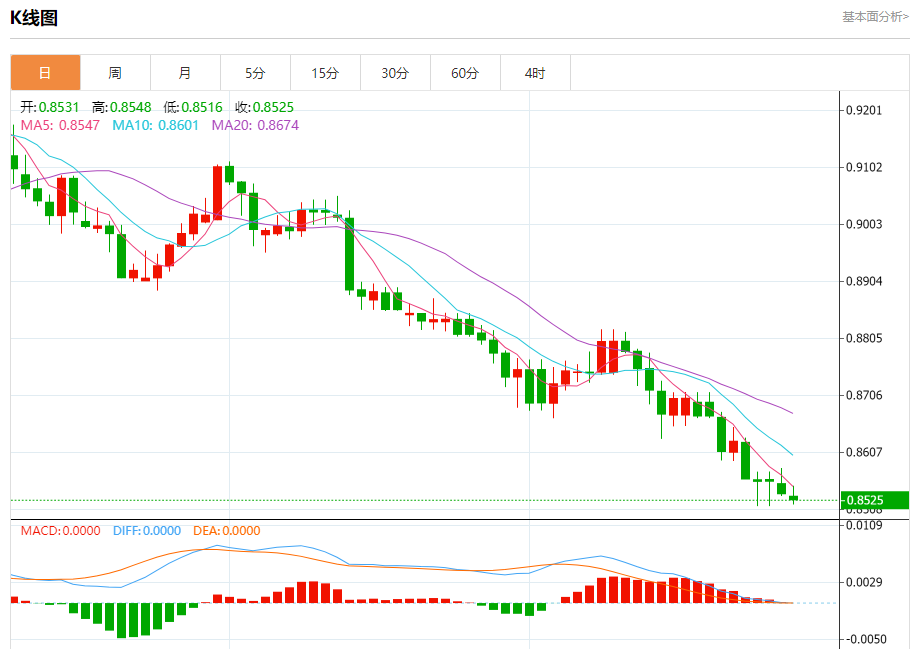Click the 0.9102 price axis label
This screenshot has height=649, width=916.
864,168
